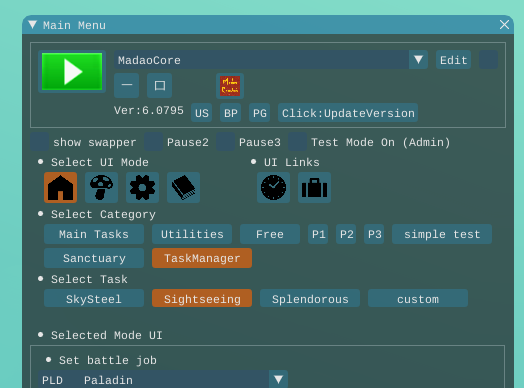Image resolution: width=524 pixels, height=388 pixels.
Task: Enable the Pause2 checkbox
Action: coord(154,142)
